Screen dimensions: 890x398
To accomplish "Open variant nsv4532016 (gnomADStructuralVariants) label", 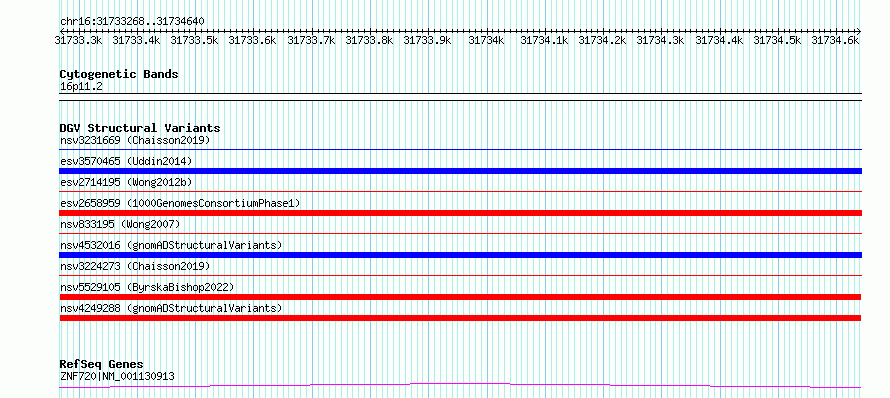I will point(171,245).
